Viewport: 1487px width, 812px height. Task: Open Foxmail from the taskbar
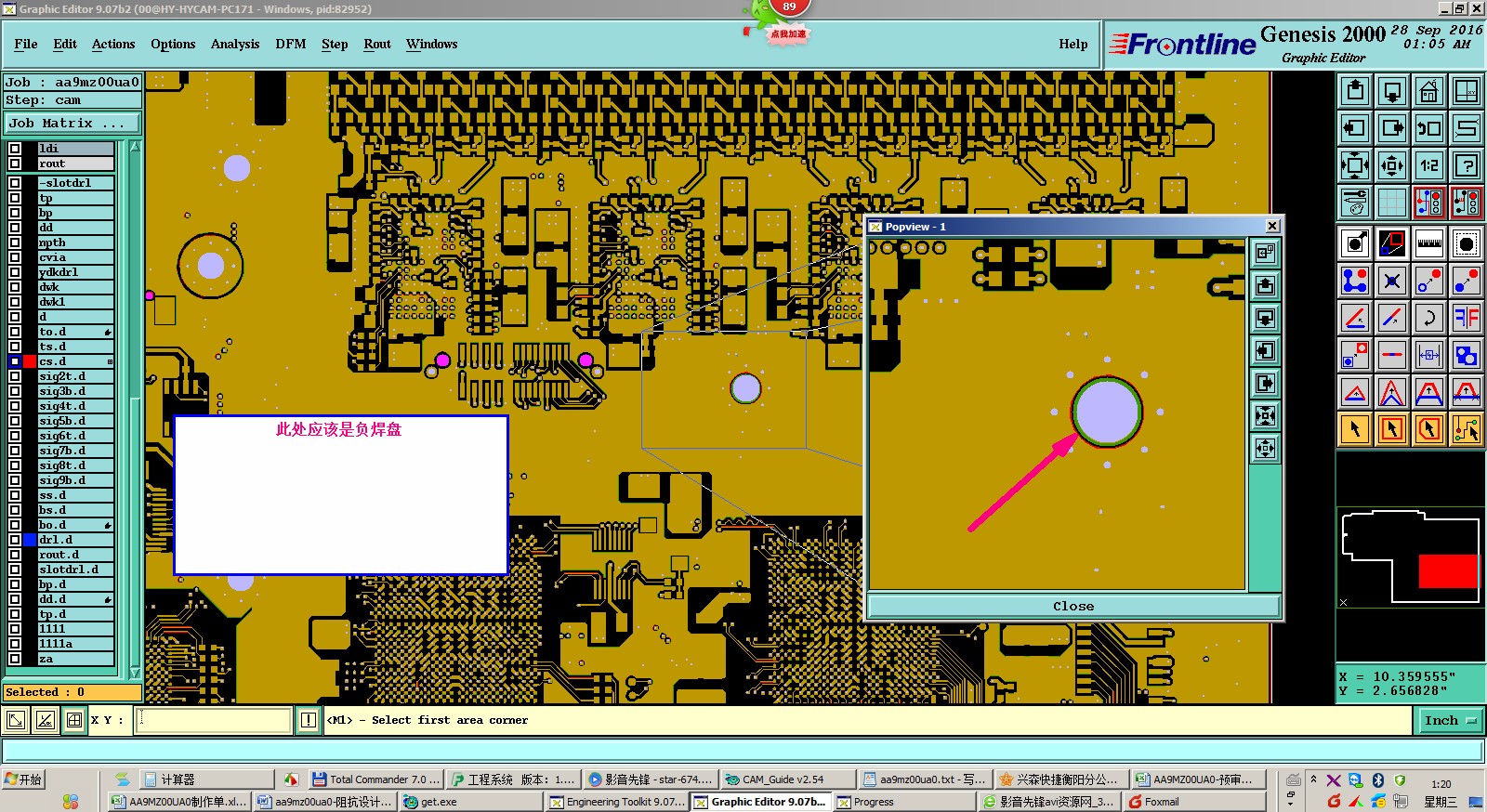tap(1195, 802)
